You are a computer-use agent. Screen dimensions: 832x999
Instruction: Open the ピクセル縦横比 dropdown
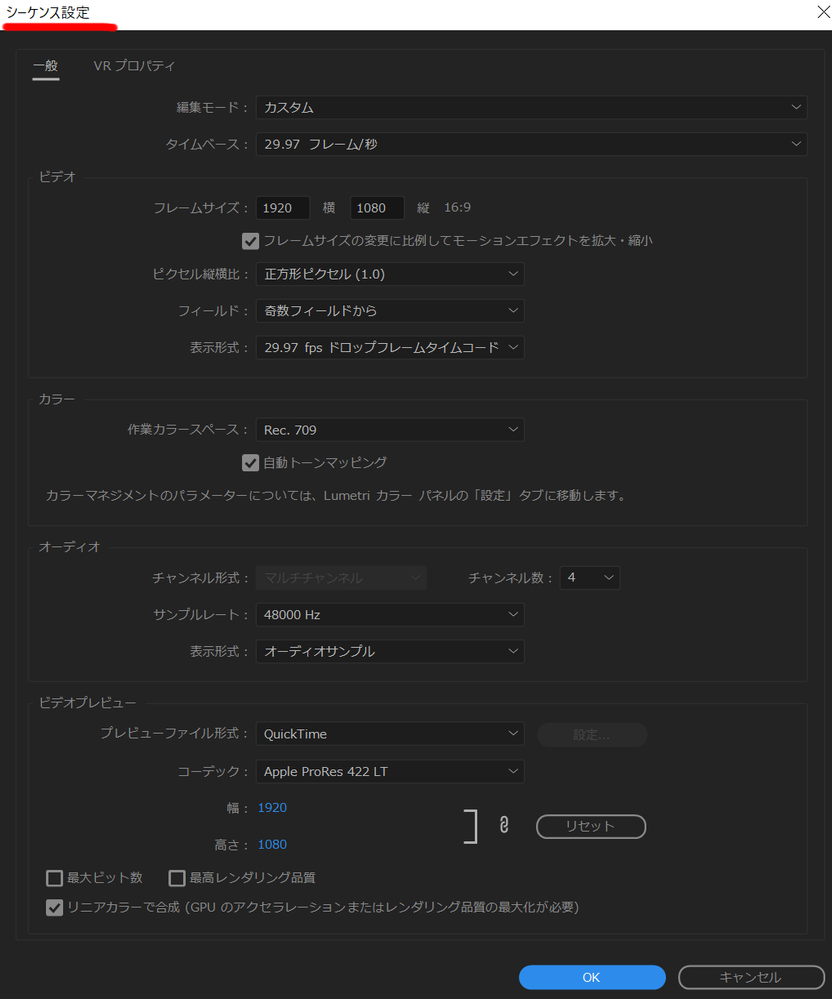tap(390, 274)
